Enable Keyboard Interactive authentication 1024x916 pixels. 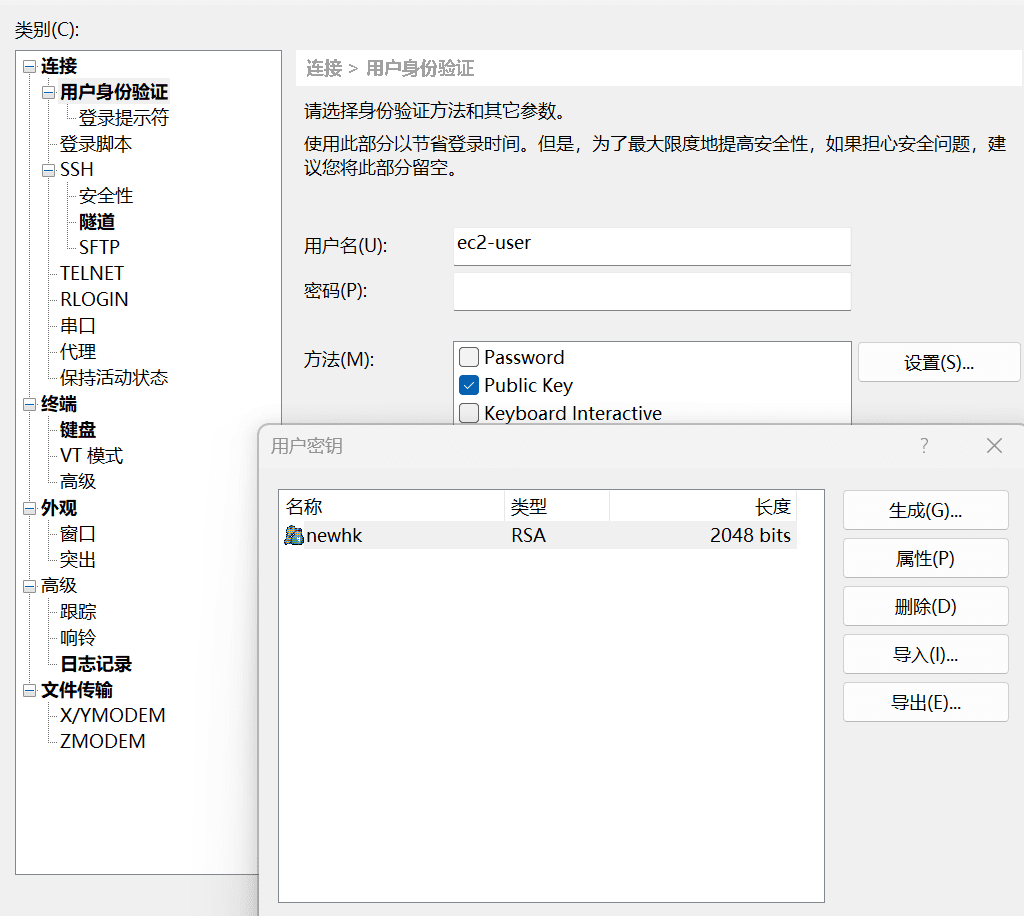(x=468, y=412)
